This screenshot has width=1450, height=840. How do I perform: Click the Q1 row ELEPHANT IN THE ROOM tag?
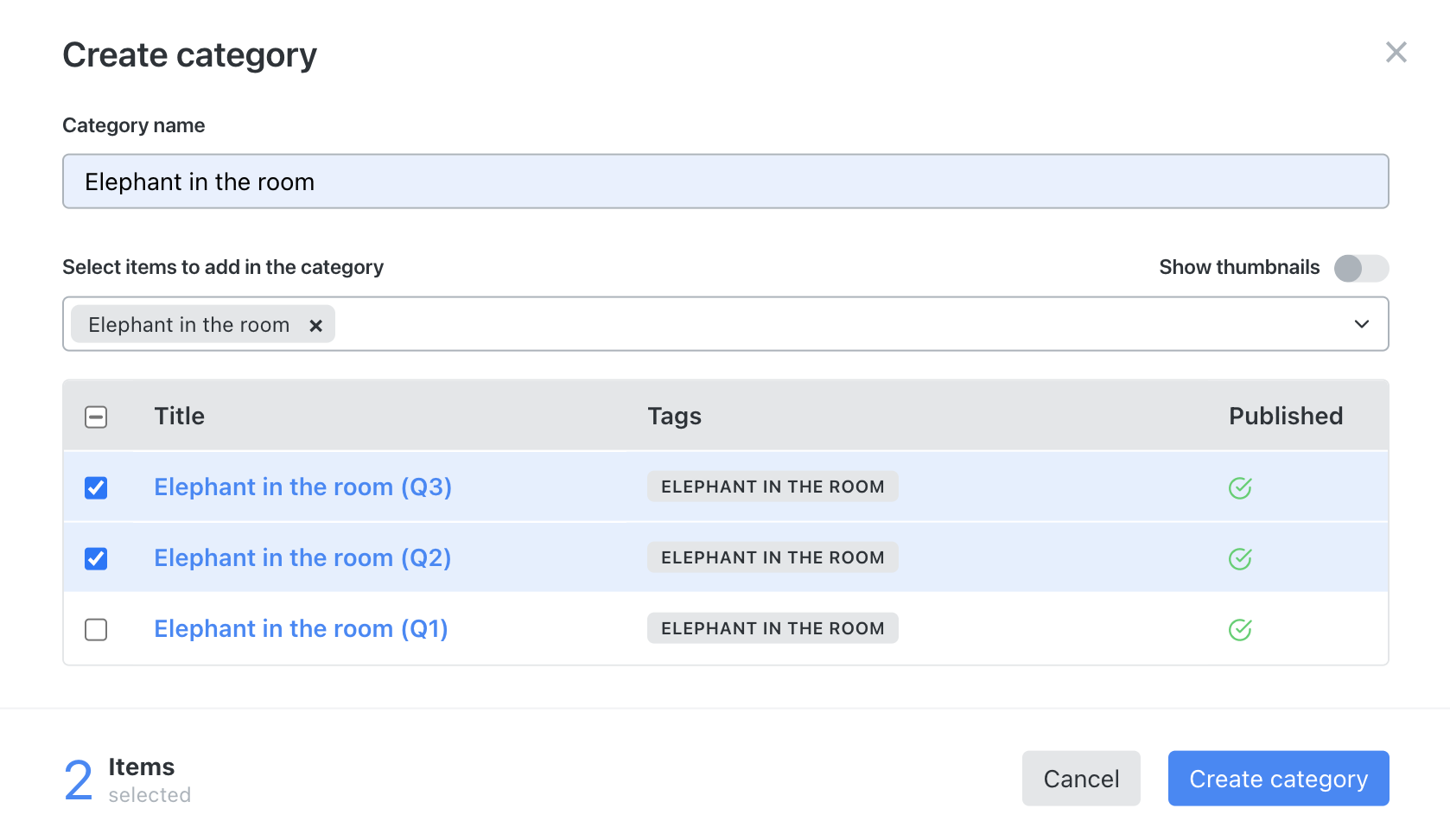[x=773, y=628]
